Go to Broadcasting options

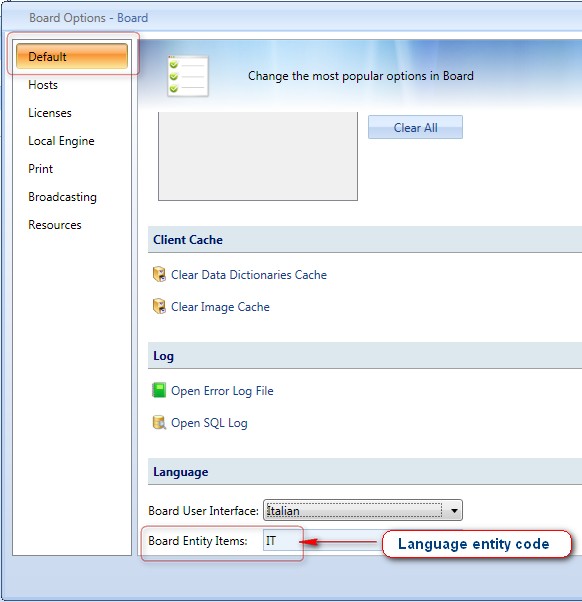tap(63, 197)
